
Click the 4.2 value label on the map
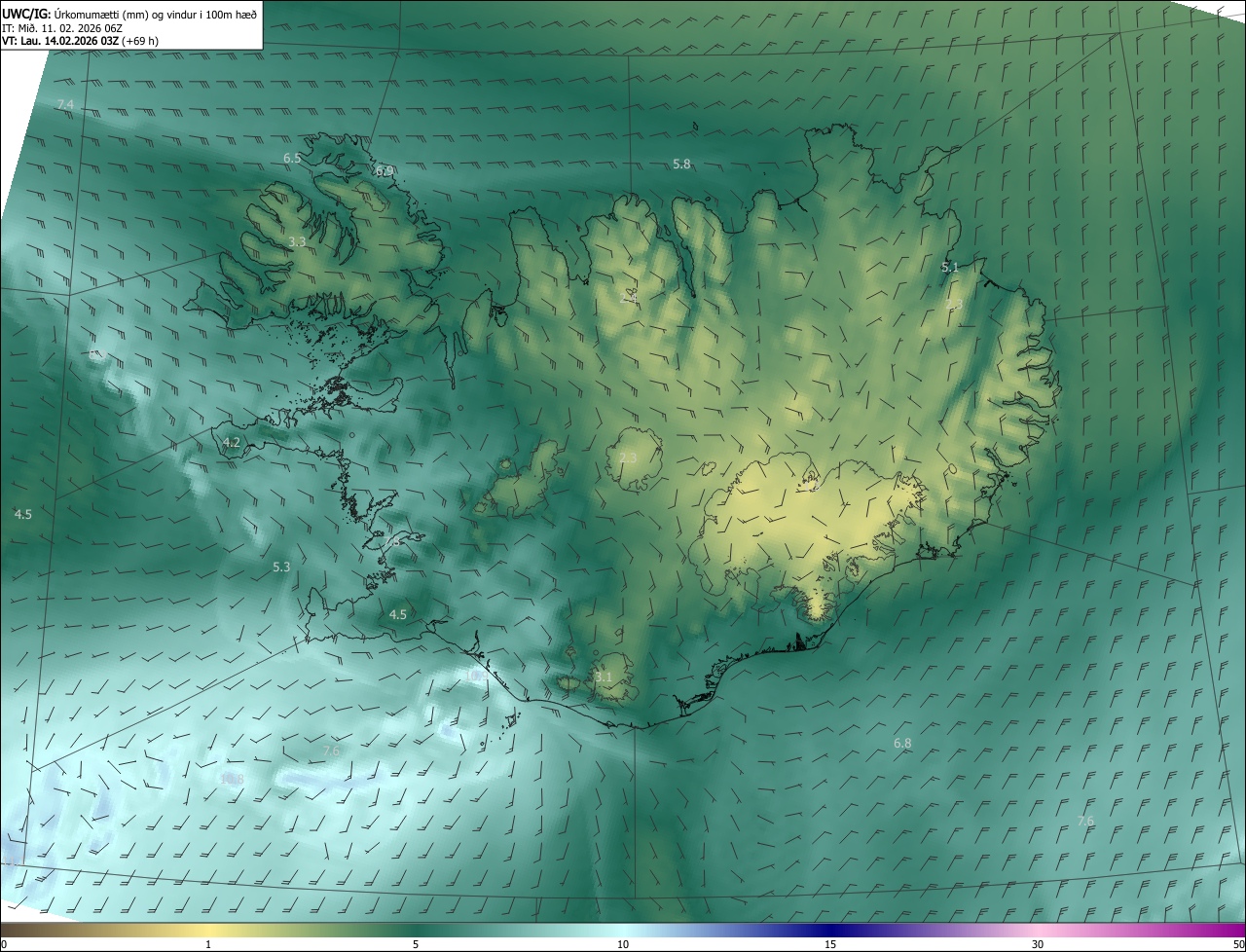232,443
